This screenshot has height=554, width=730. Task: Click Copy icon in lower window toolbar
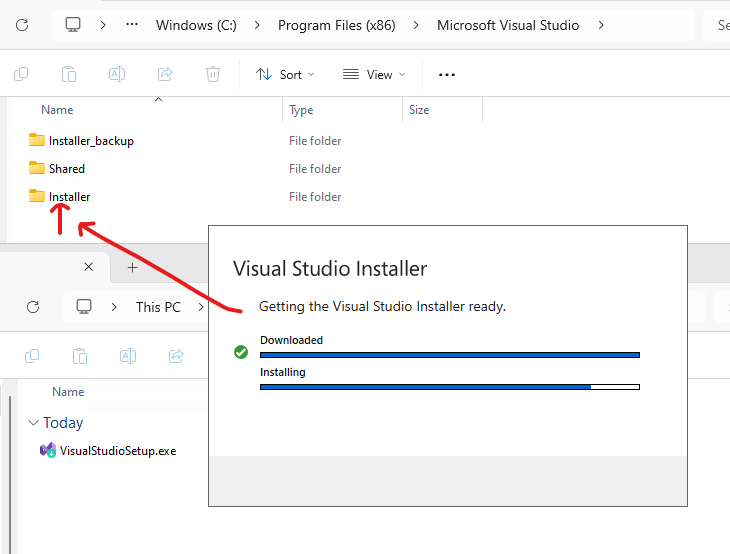click(32, 356)
